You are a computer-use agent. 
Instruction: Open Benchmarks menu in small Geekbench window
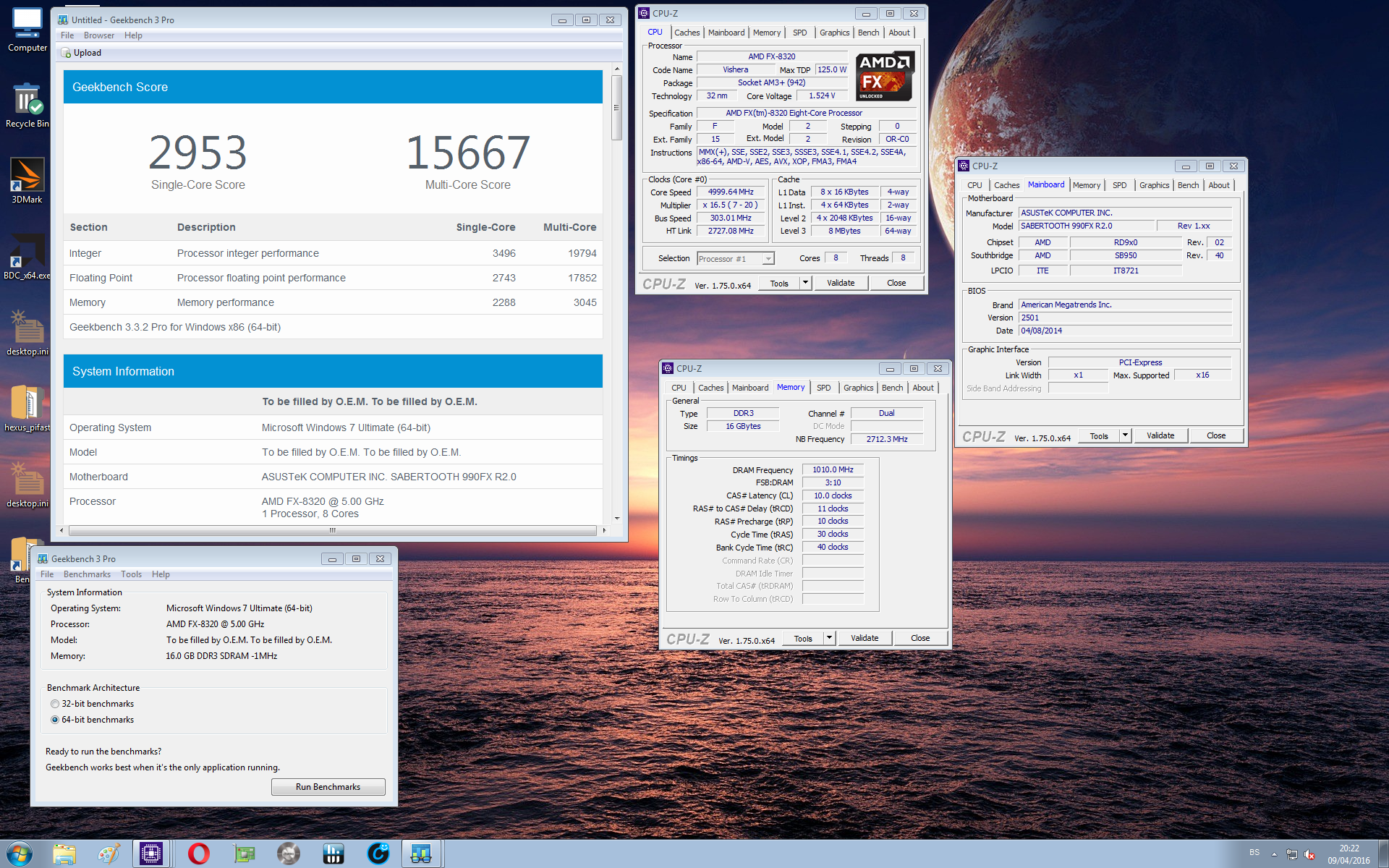[87, 574]
